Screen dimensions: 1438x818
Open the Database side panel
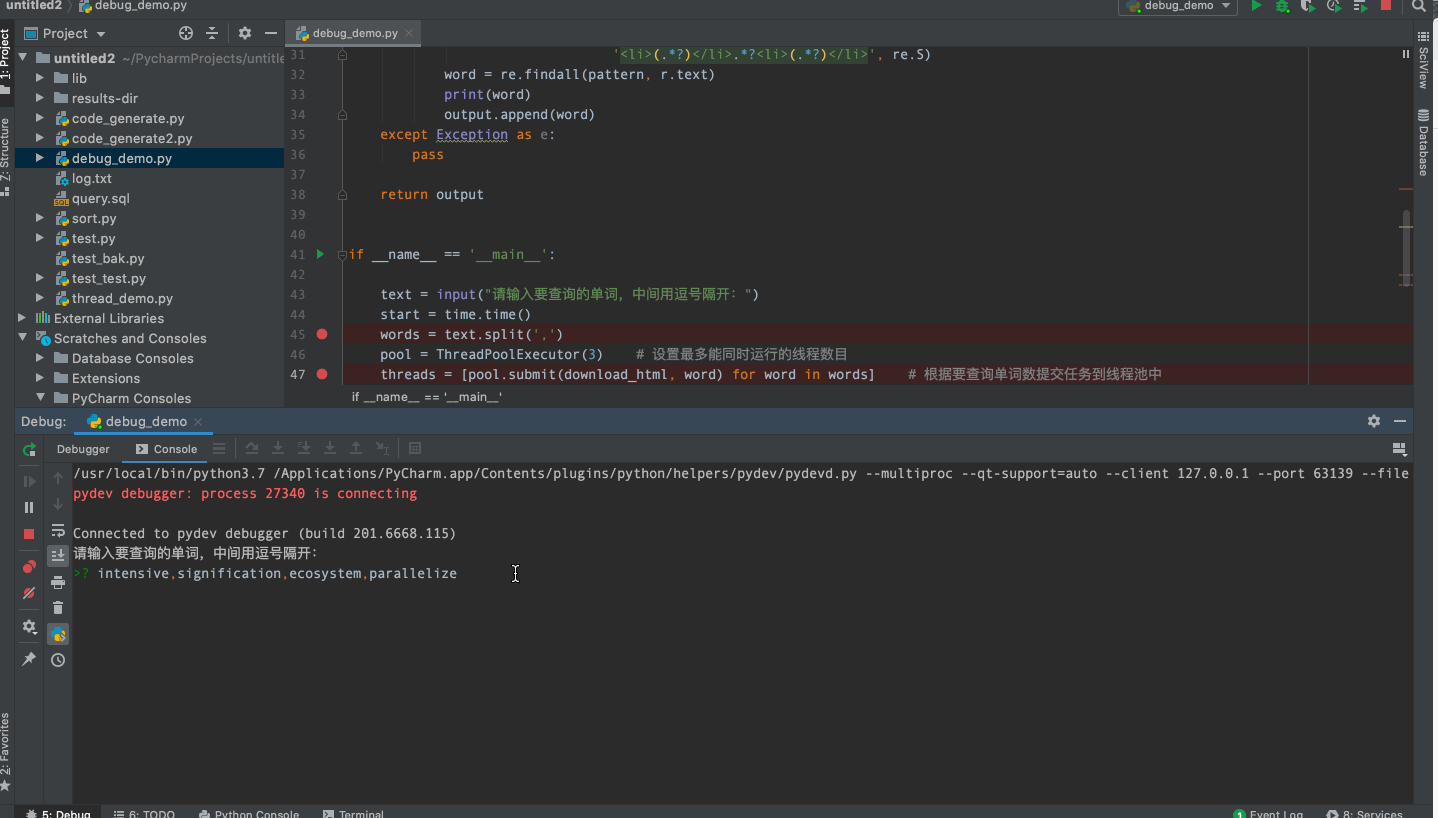(x=1423, y=143)
